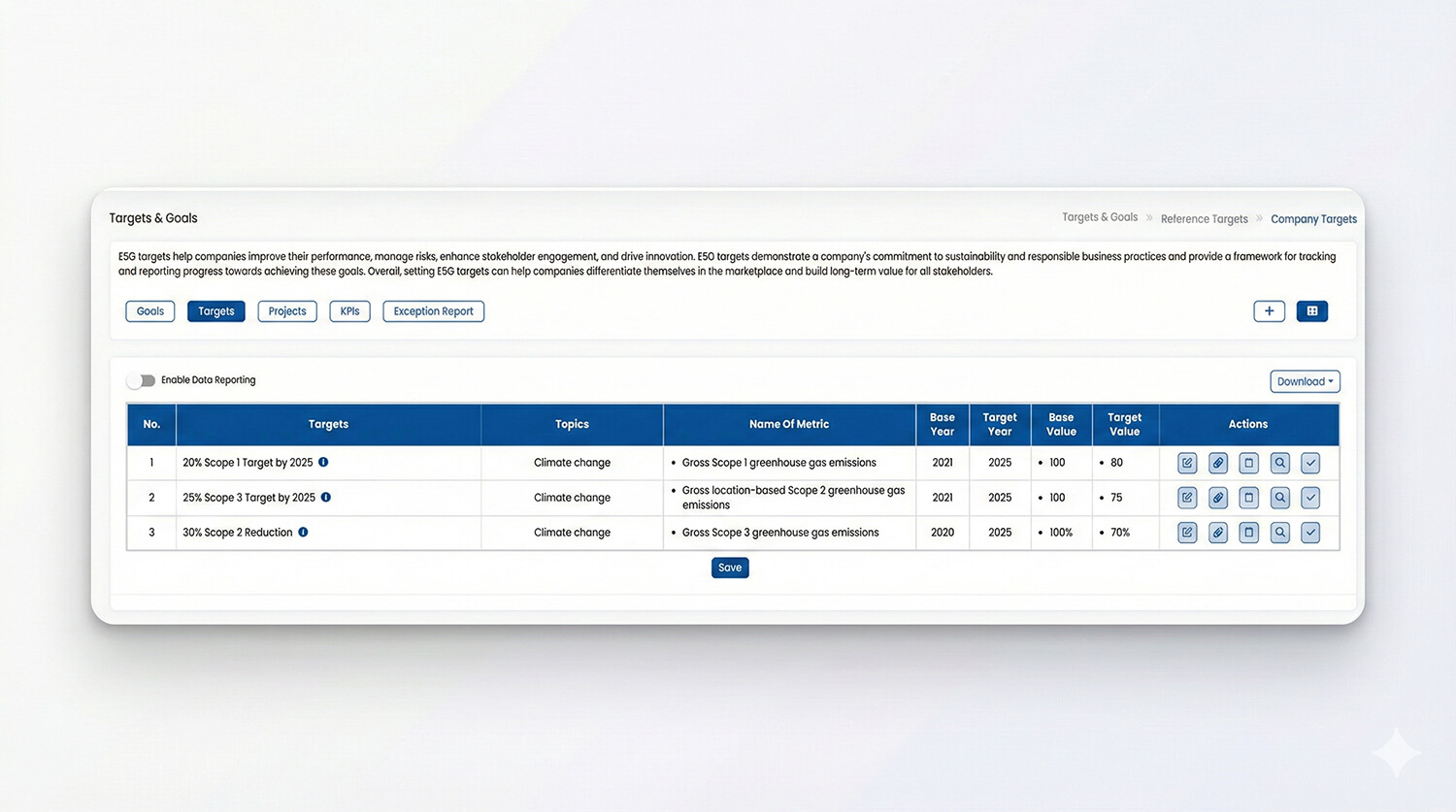
Task: Click the attachment paperclip icon in row 2
Action: click(1217, 498)
